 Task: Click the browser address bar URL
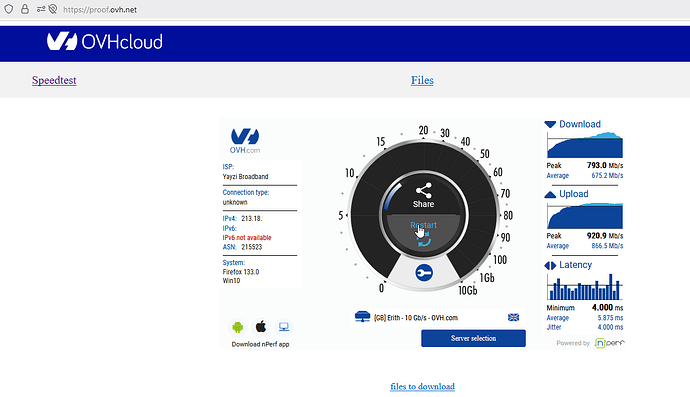[x=100, y=10]
